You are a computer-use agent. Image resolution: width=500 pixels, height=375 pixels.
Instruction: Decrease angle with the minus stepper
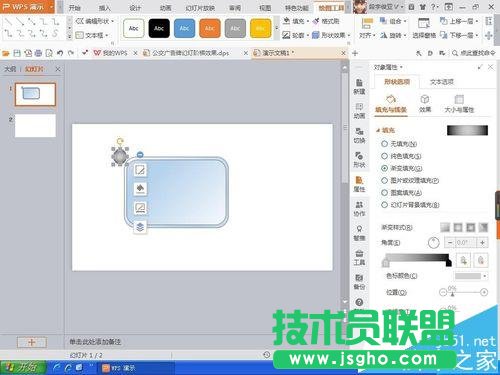(x=450, y=243)
